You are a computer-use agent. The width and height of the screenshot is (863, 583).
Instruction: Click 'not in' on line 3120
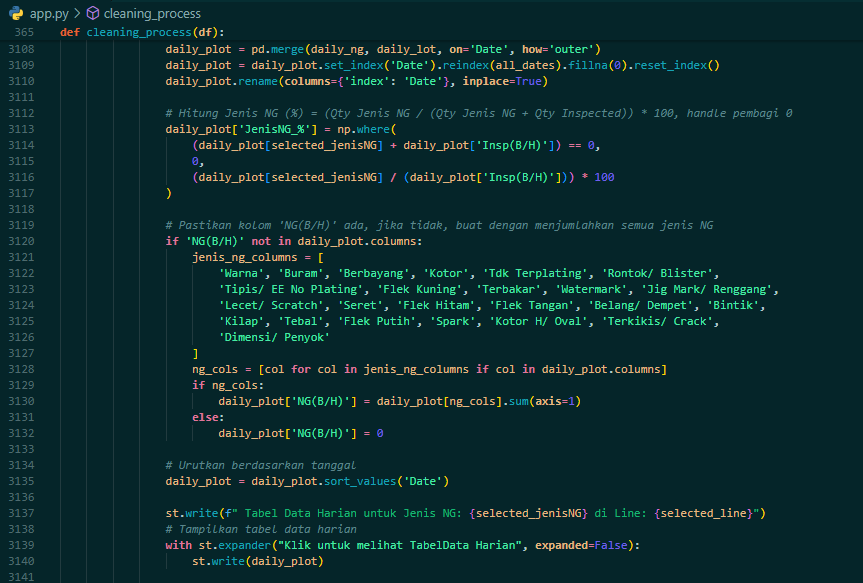pos(271,241)
